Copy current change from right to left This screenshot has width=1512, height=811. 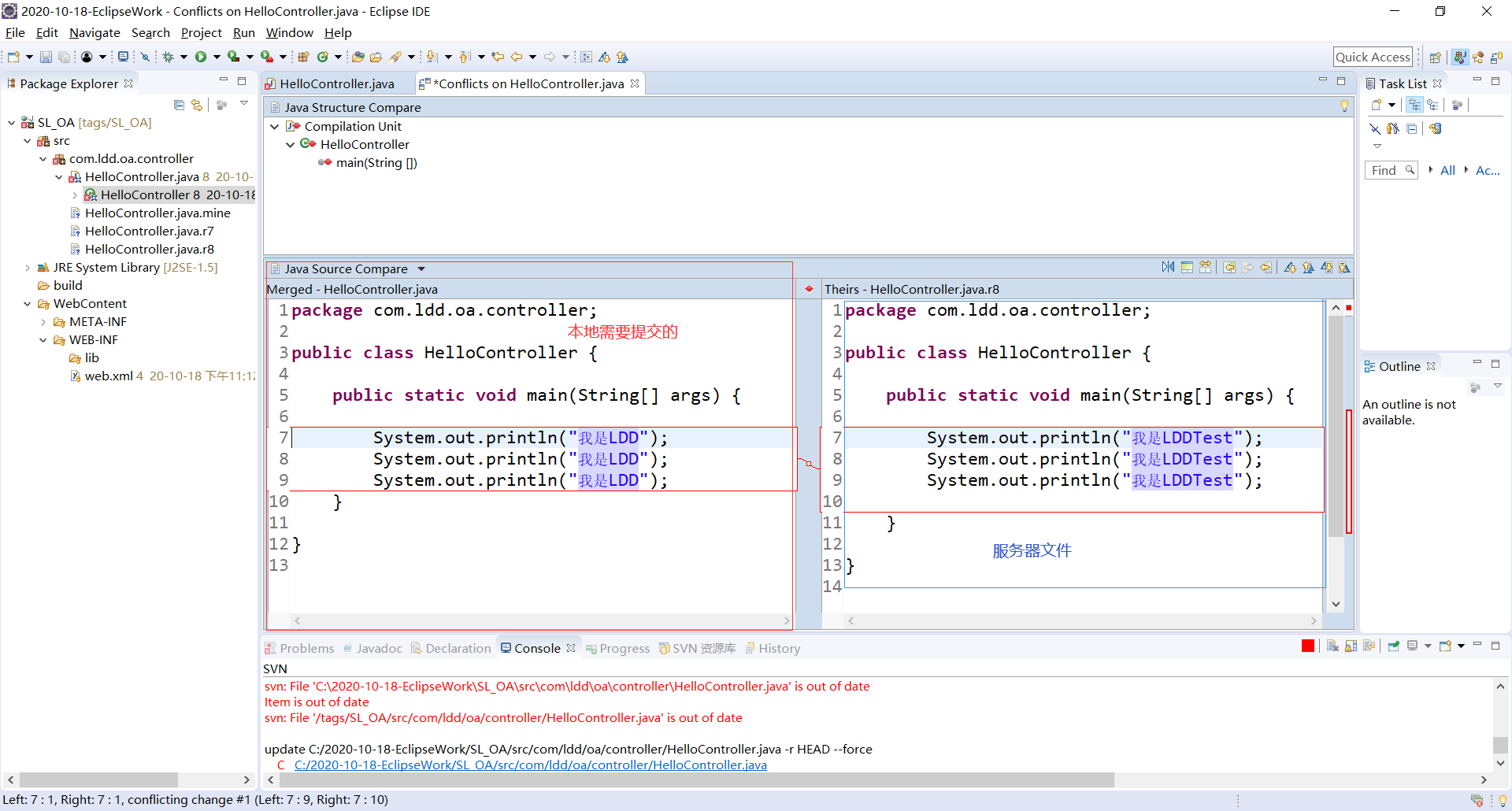pyautogui.click(x=1266, y=268)
